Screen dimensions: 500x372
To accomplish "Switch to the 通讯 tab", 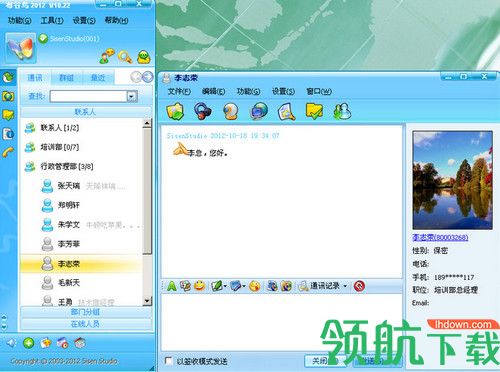I will coord(35,78).
